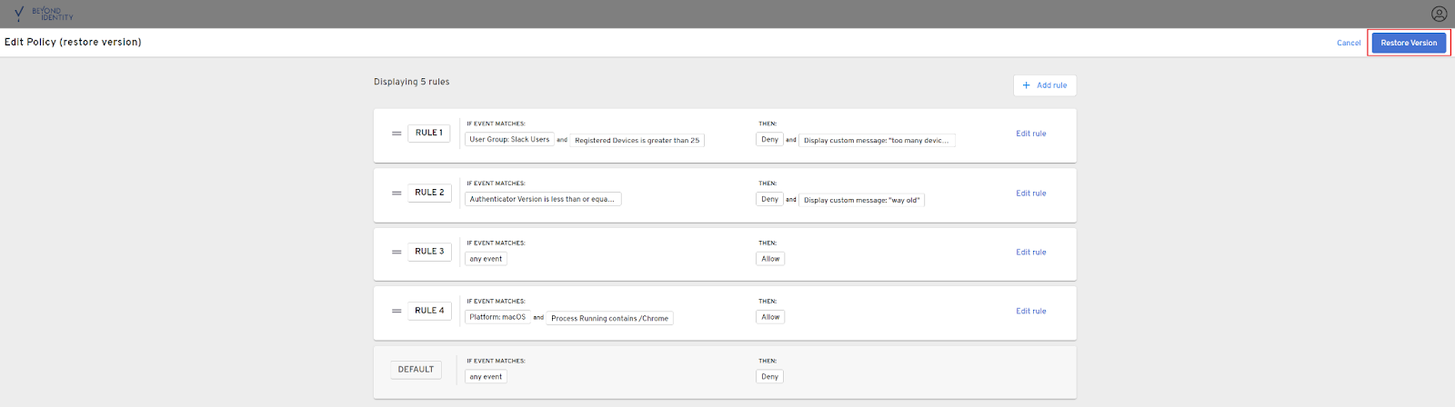The height and width of the screenshot is (407, 1455).
Task: Open Edit rule for Rule 4
Action: click(1030, 311)
